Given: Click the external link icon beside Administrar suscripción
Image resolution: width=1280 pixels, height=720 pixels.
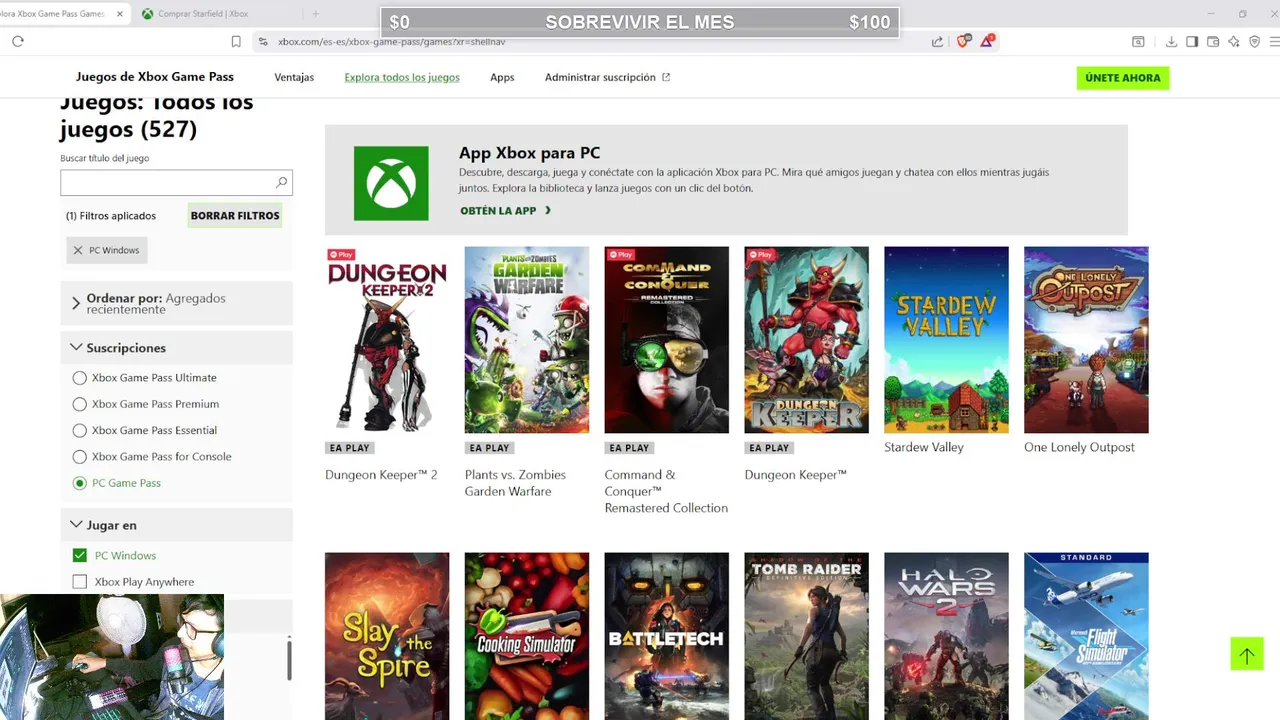Looking at the screenshot, I should click(666, 77).
